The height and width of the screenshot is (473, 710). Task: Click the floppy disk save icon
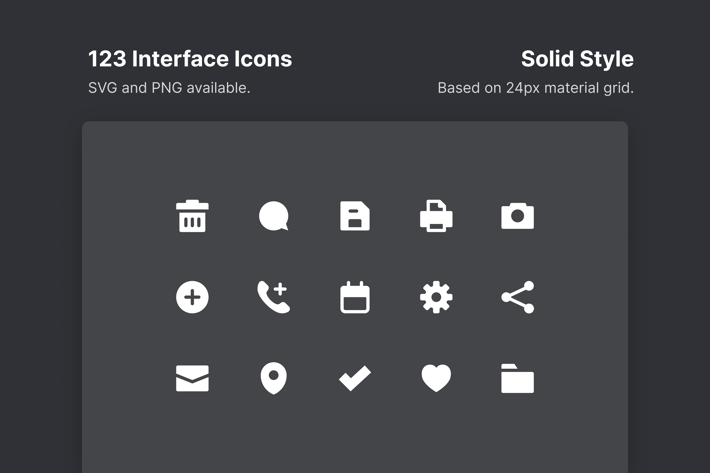355,216
